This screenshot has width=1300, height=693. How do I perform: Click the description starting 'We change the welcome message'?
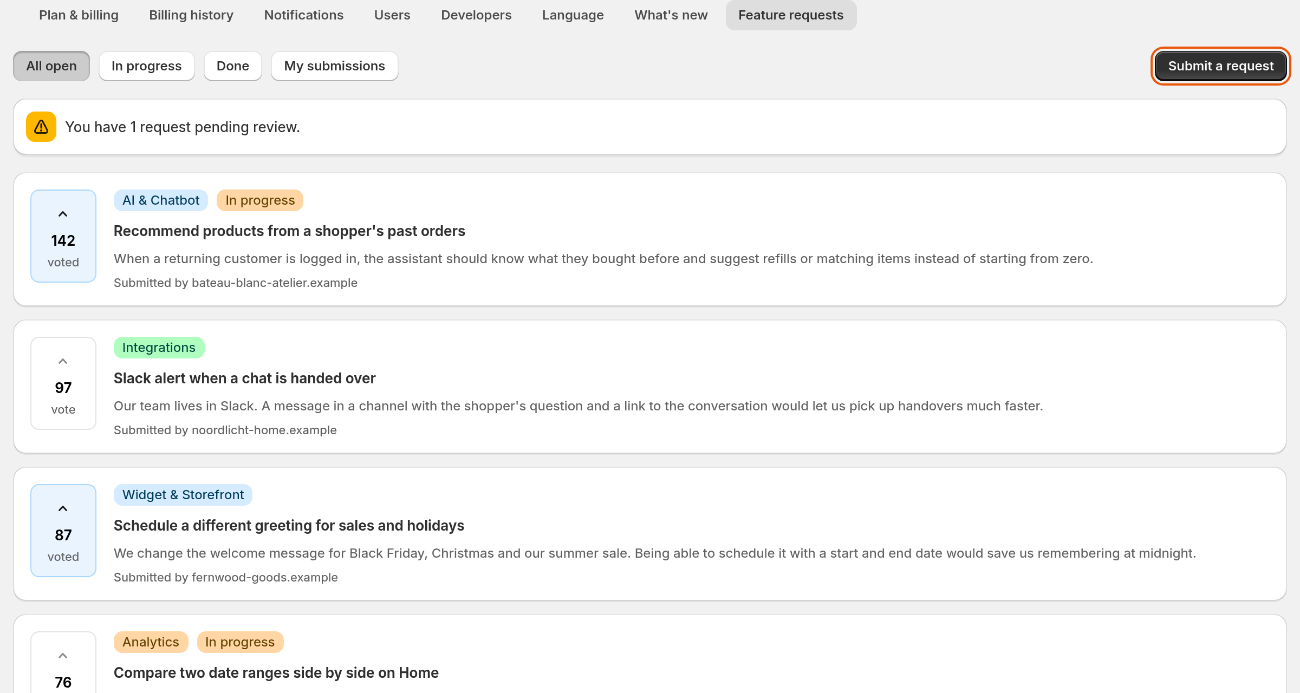click(655, 553)
